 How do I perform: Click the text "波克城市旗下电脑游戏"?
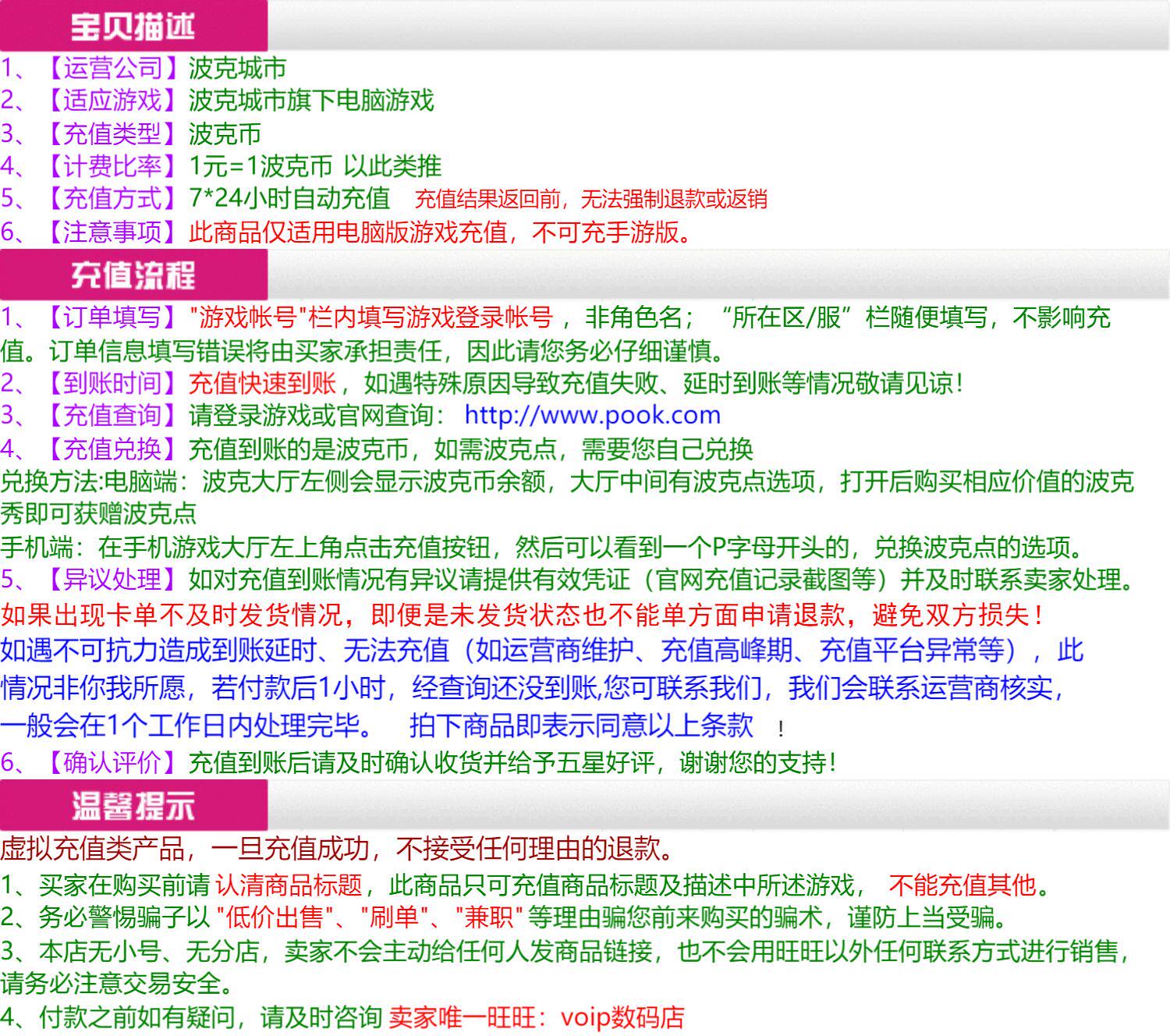tap(311, 101)
